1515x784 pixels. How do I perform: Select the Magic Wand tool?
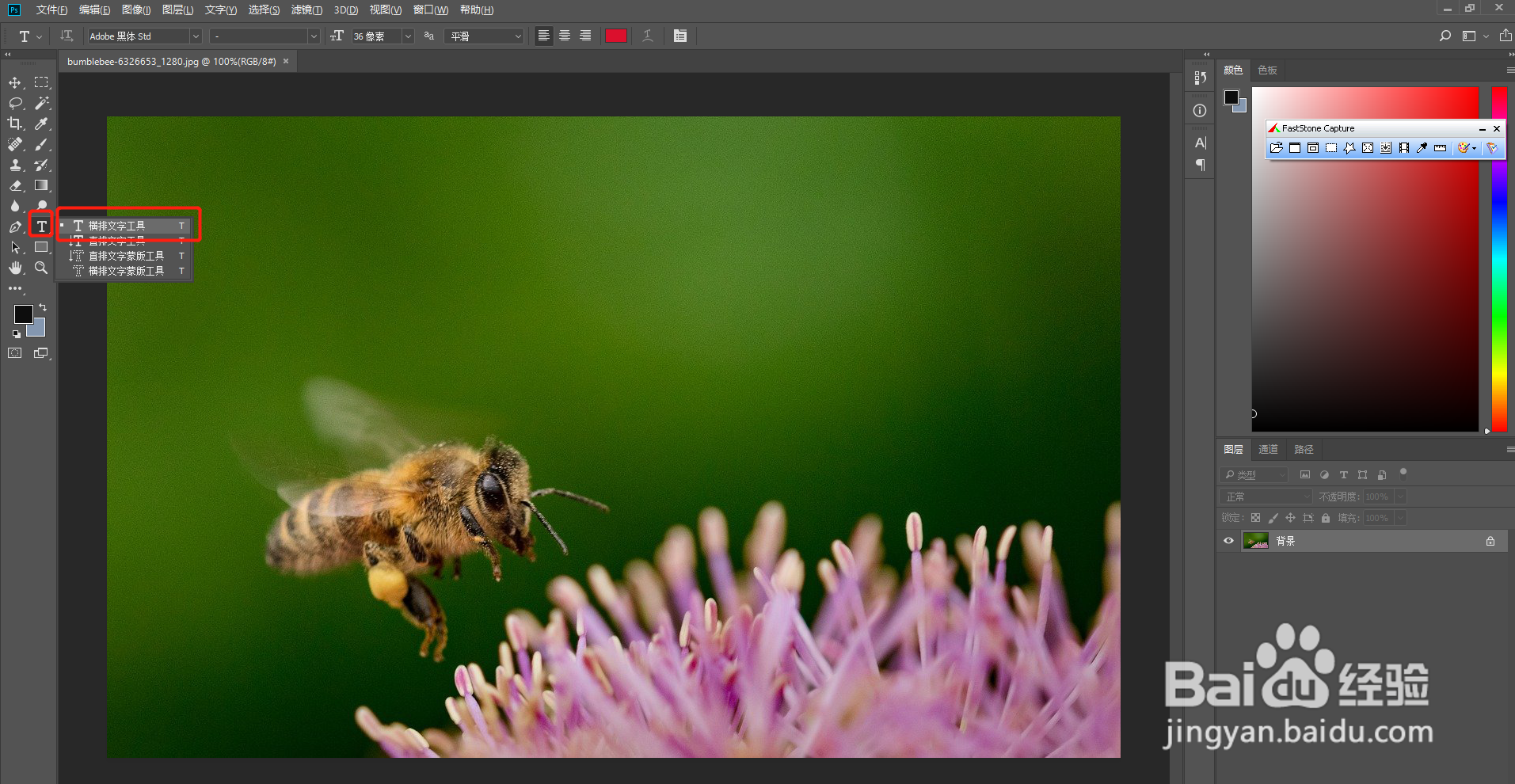[x=41, y=103]
